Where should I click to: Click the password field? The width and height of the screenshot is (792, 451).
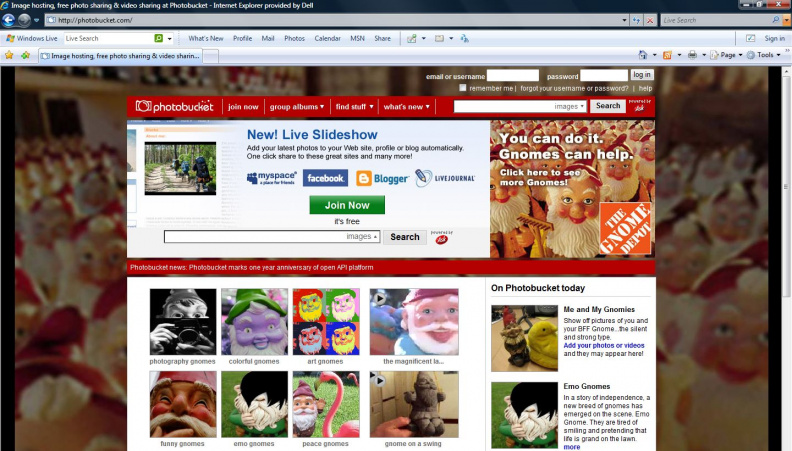(604, 75)
